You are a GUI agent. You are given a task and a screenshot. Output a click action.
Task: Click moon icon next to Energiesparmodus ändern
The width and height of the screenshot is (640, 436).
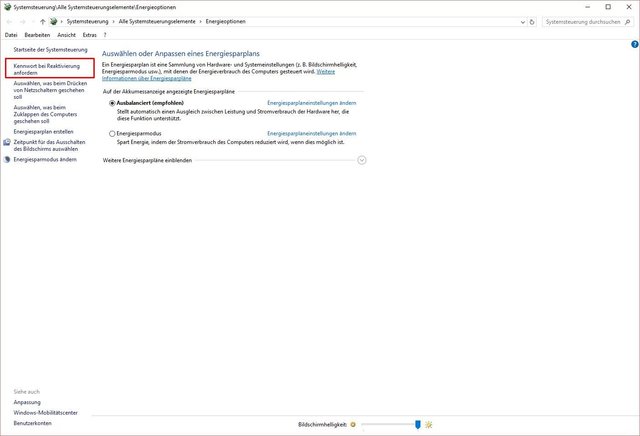(x=7, y=160)
